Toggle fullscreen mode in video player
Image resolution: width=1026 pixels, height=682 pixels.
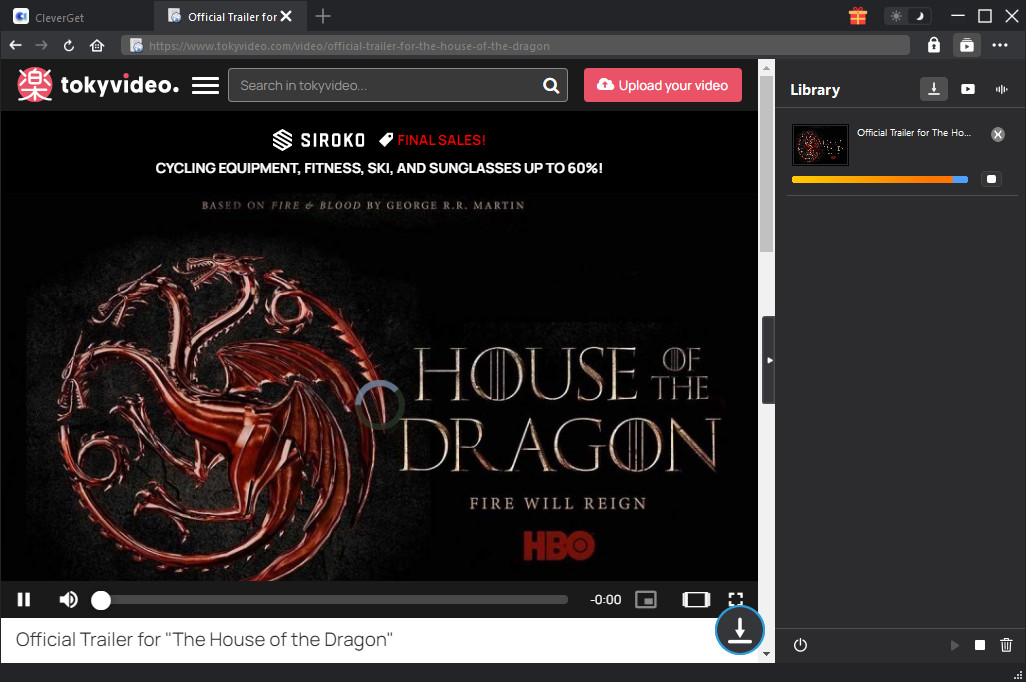[736, 599]
